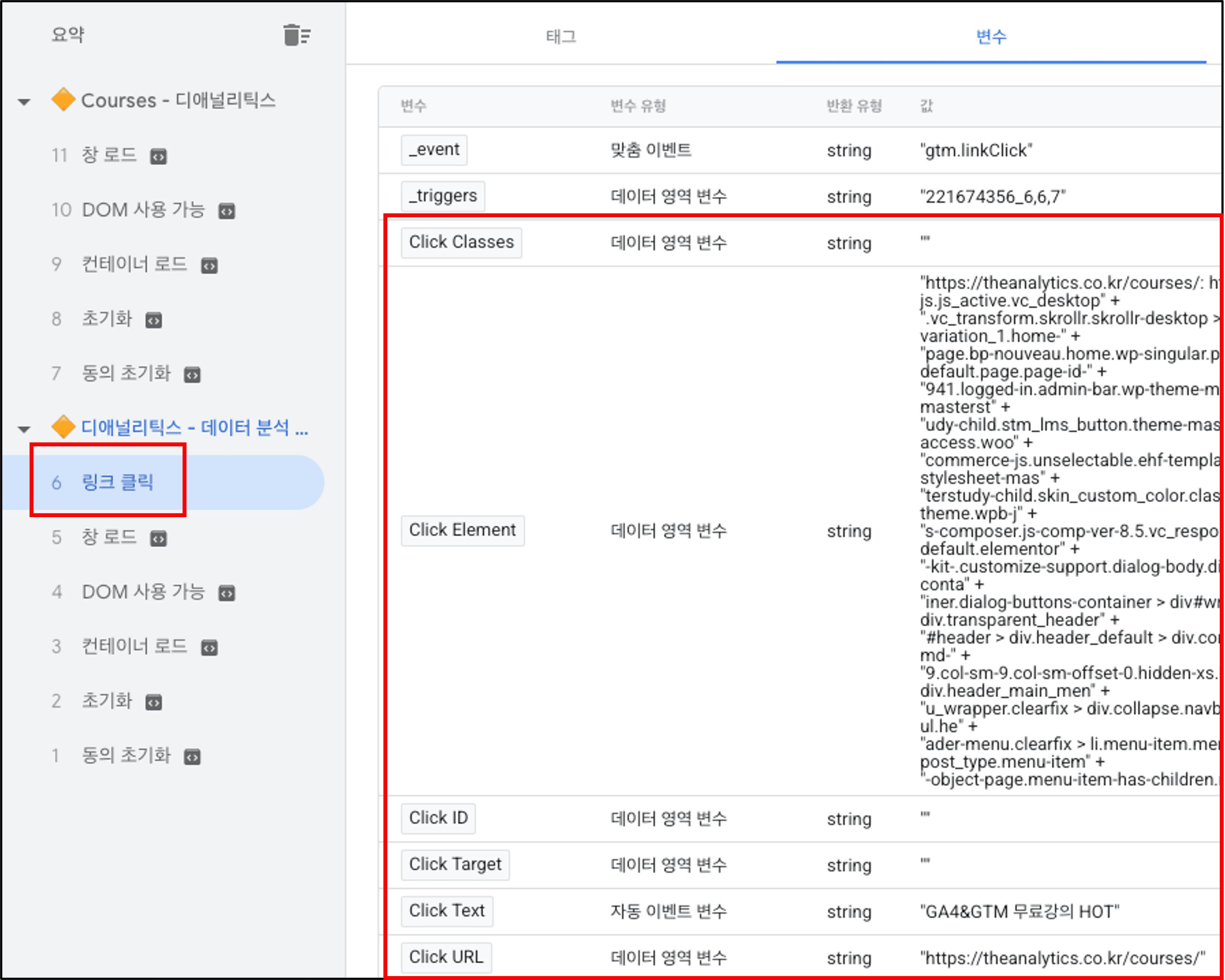Click 데이터 영역 변수 in the _triggers row

pos(669,197)
